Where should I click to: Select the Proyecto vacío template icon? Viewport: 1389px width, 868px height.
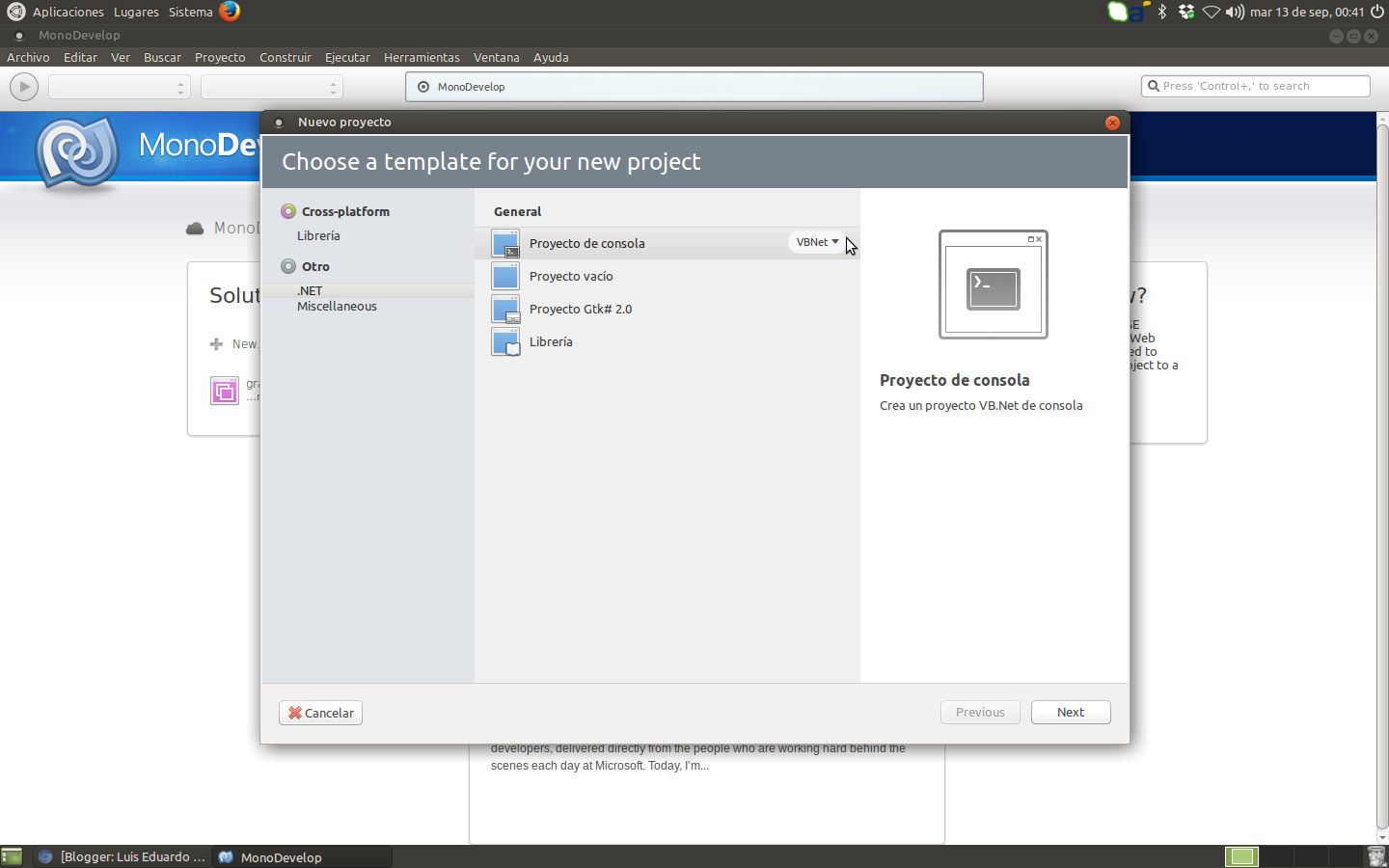(505, 276)
